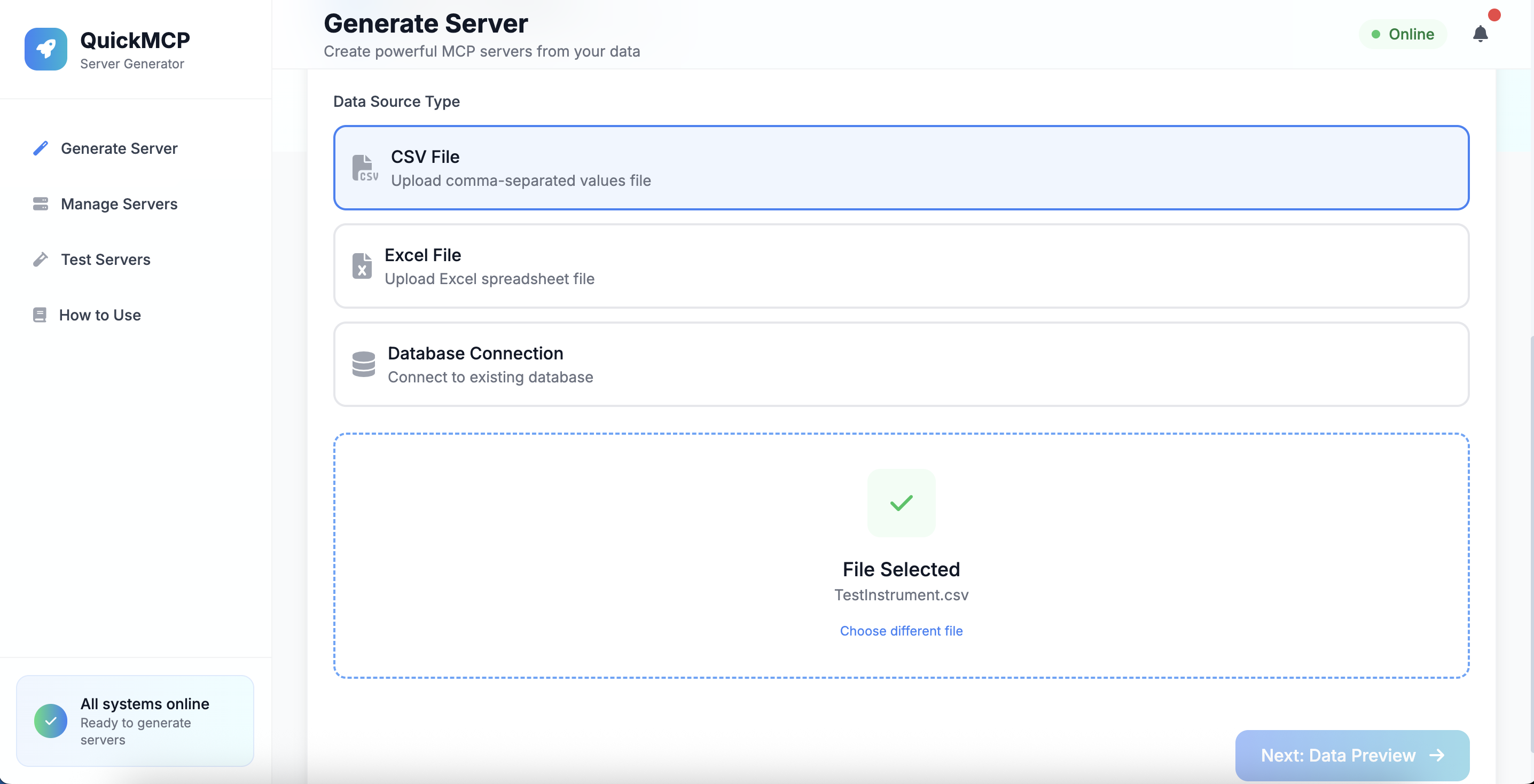Click the book icon beside How to Use
The height and width of the screenshot is (784, 1534).
(x=40, y=315)
